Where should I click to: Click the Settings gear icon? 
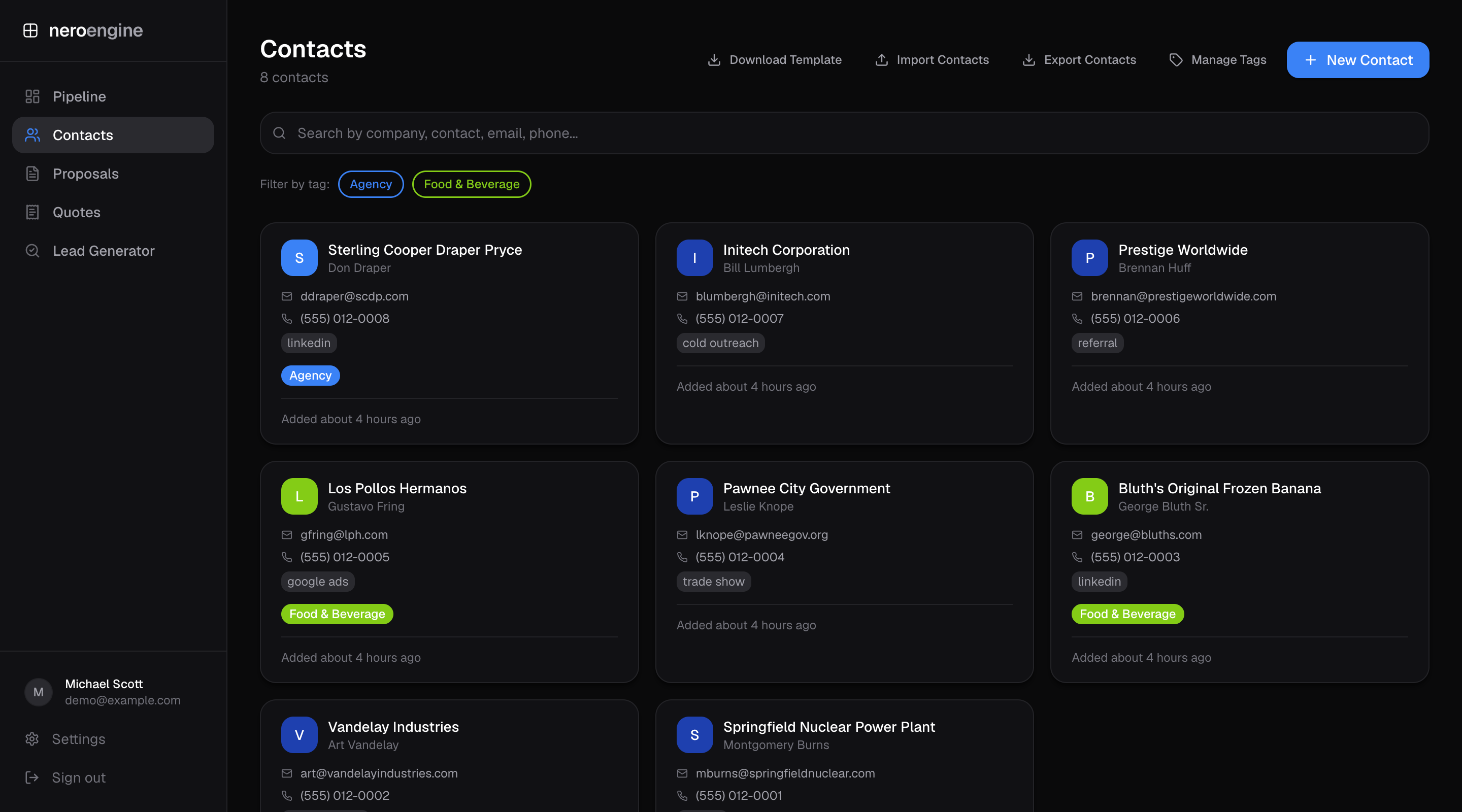tap(32, 739)
